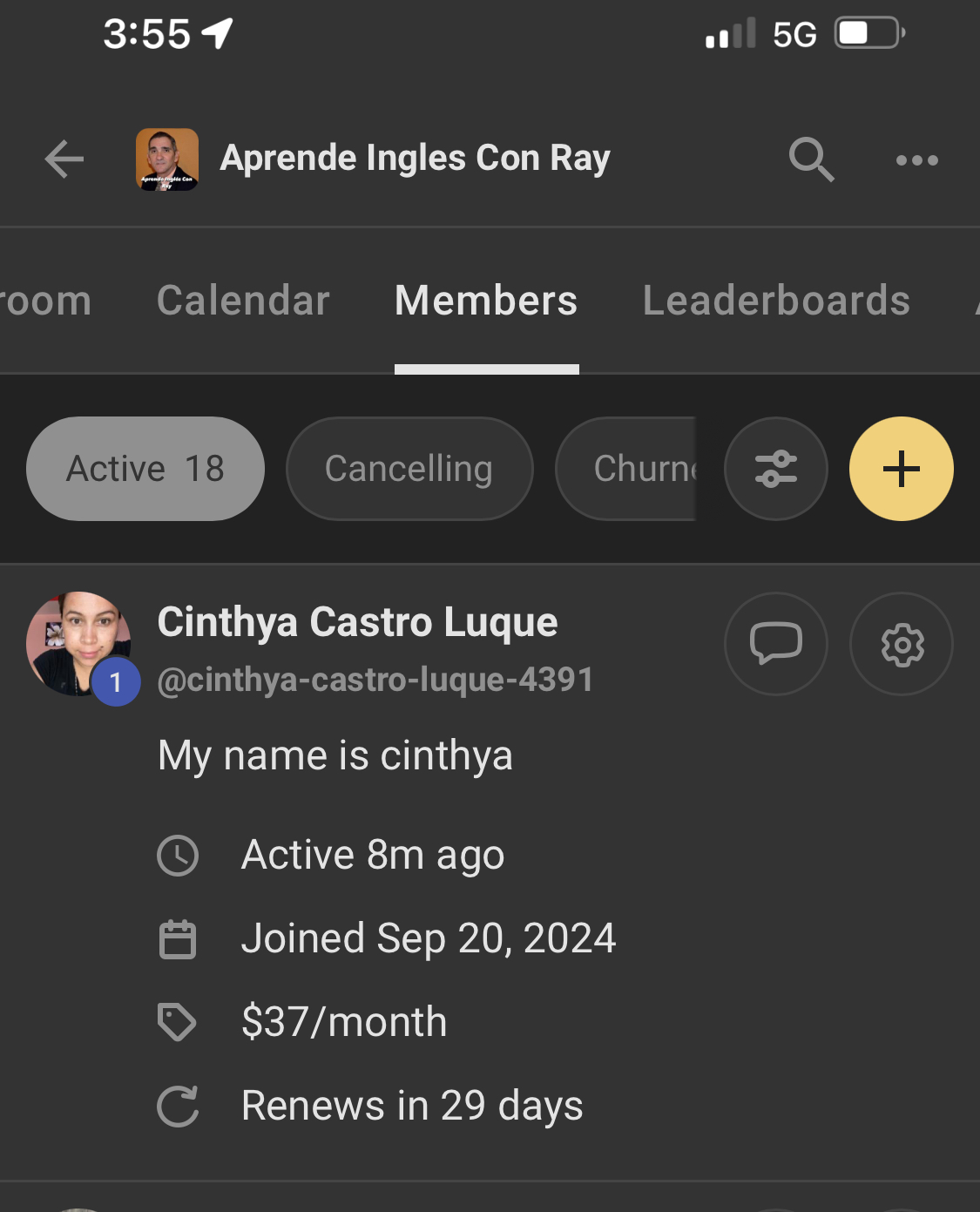Tap Cinthya's profile photo
The height and width of the screenshot is (1212, 980).
pyautogui.click(x=78, y=644)
